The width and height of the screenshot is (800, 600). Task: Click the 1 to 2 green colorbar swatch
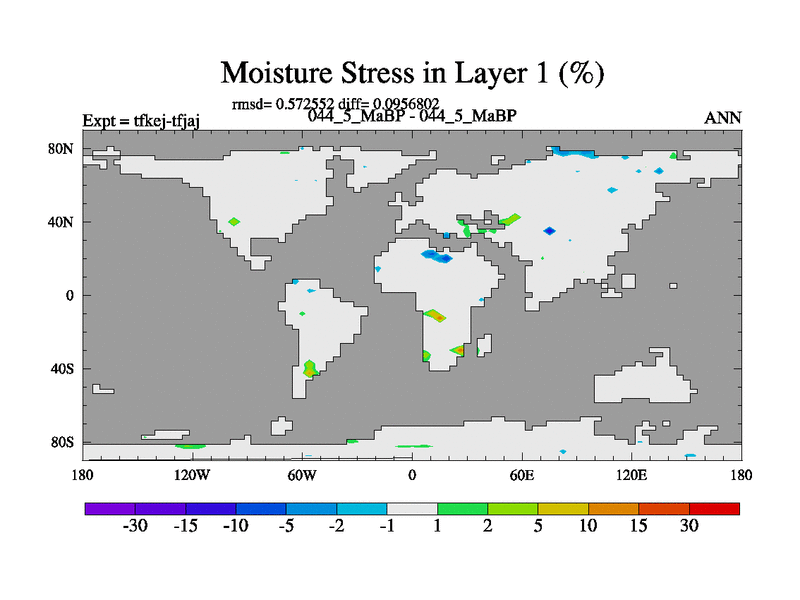462,509
